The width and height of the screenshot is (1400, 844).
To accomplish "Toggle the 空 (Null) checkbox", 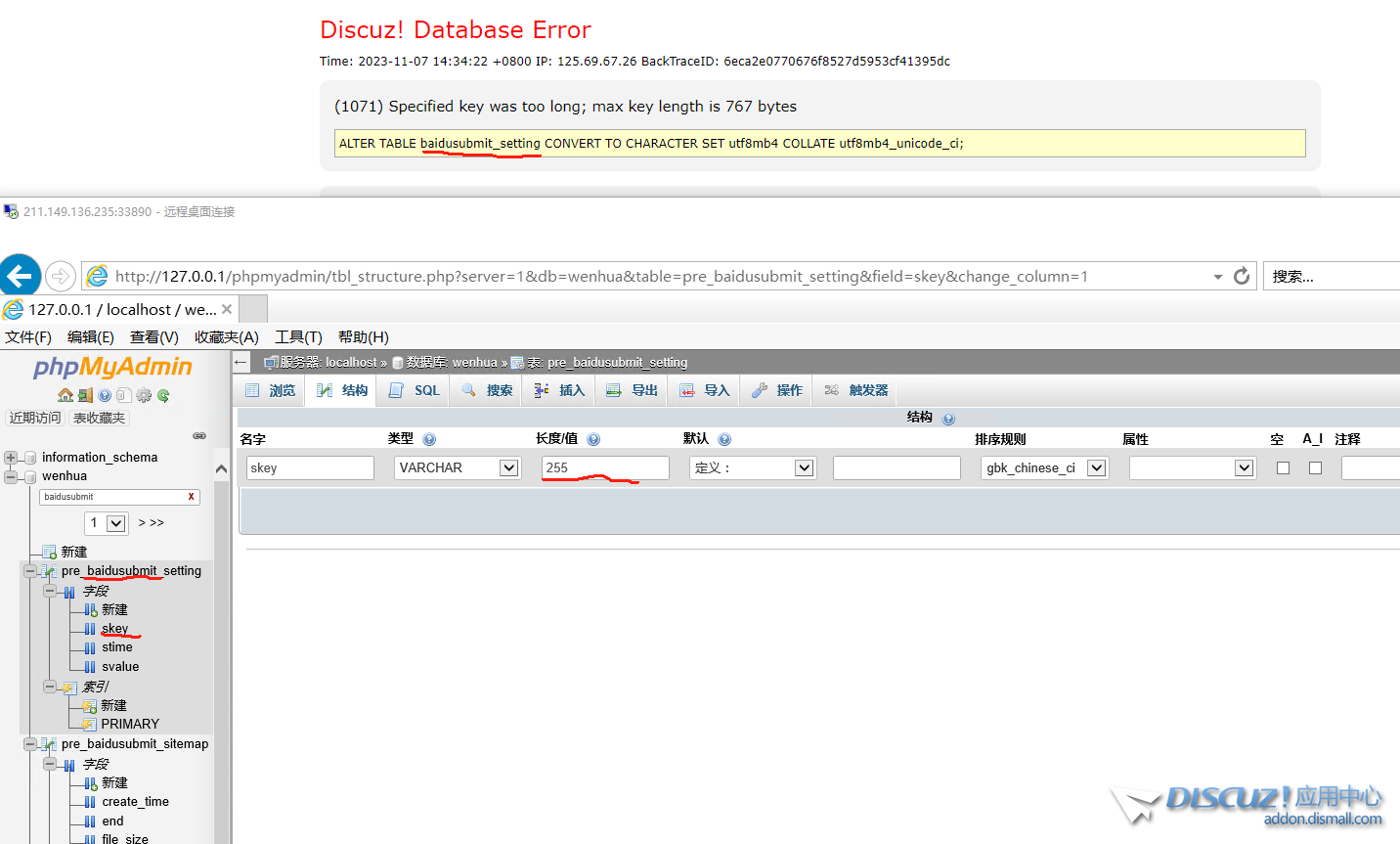I will (1284, 468).
